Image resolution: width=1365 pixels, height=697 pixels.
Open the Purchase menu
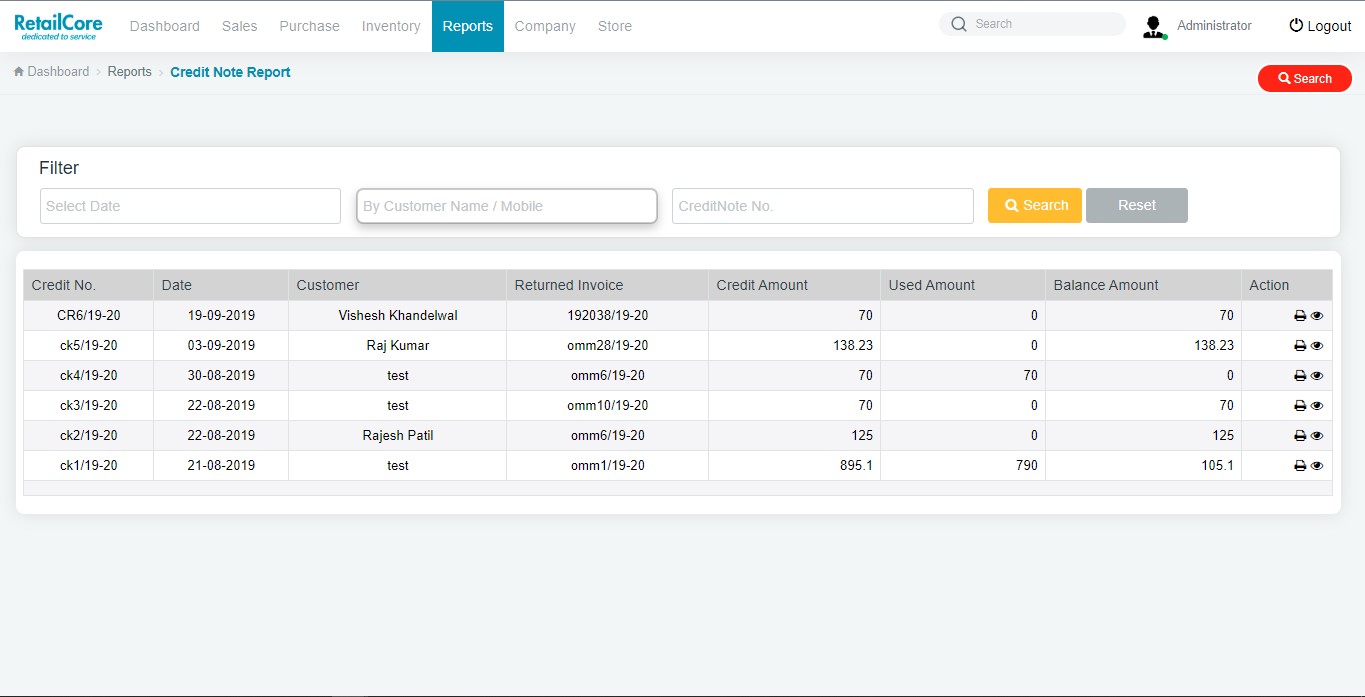pos(310,26)
